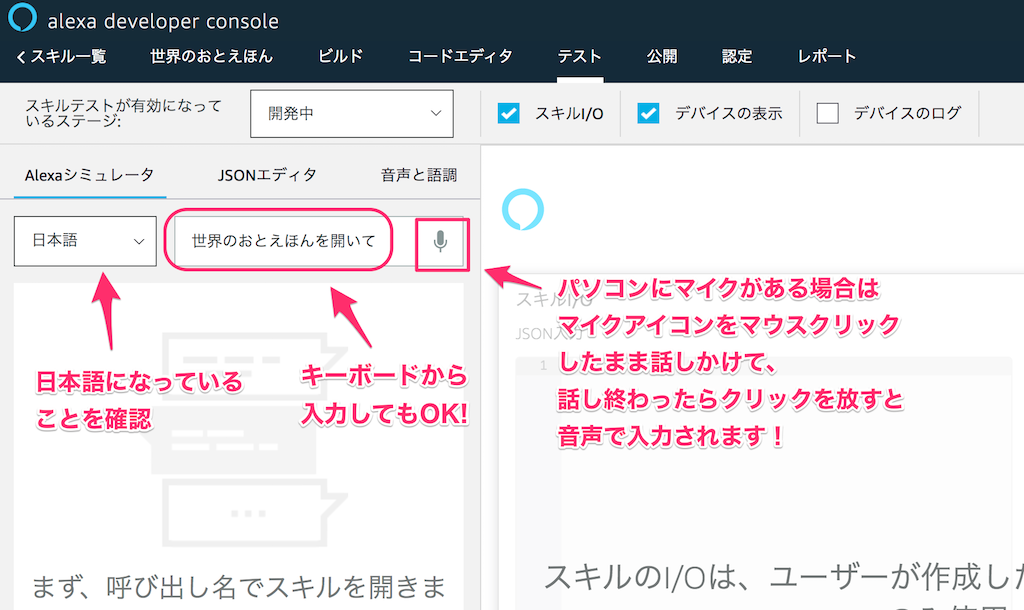Go to the 公開 tab

click(x=662, y=57)
